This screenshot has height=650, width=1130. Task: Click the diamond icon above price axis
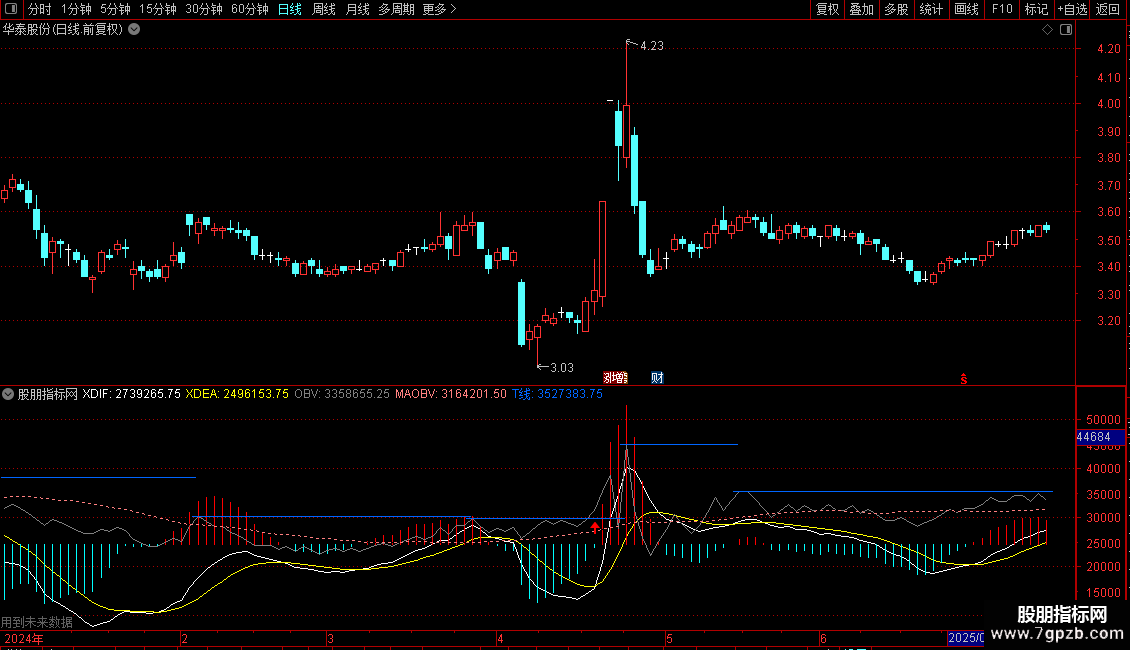point(1047,30)
